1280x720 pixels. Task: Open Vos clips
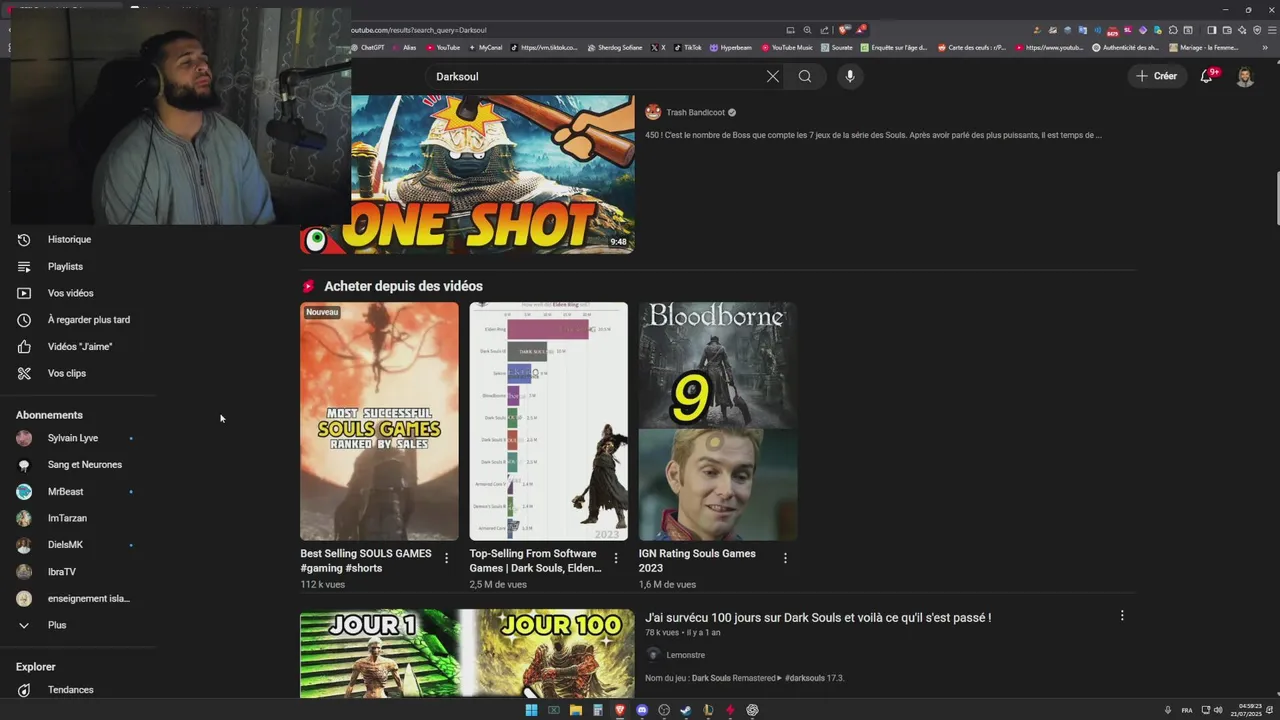click(x=67, y=373)
